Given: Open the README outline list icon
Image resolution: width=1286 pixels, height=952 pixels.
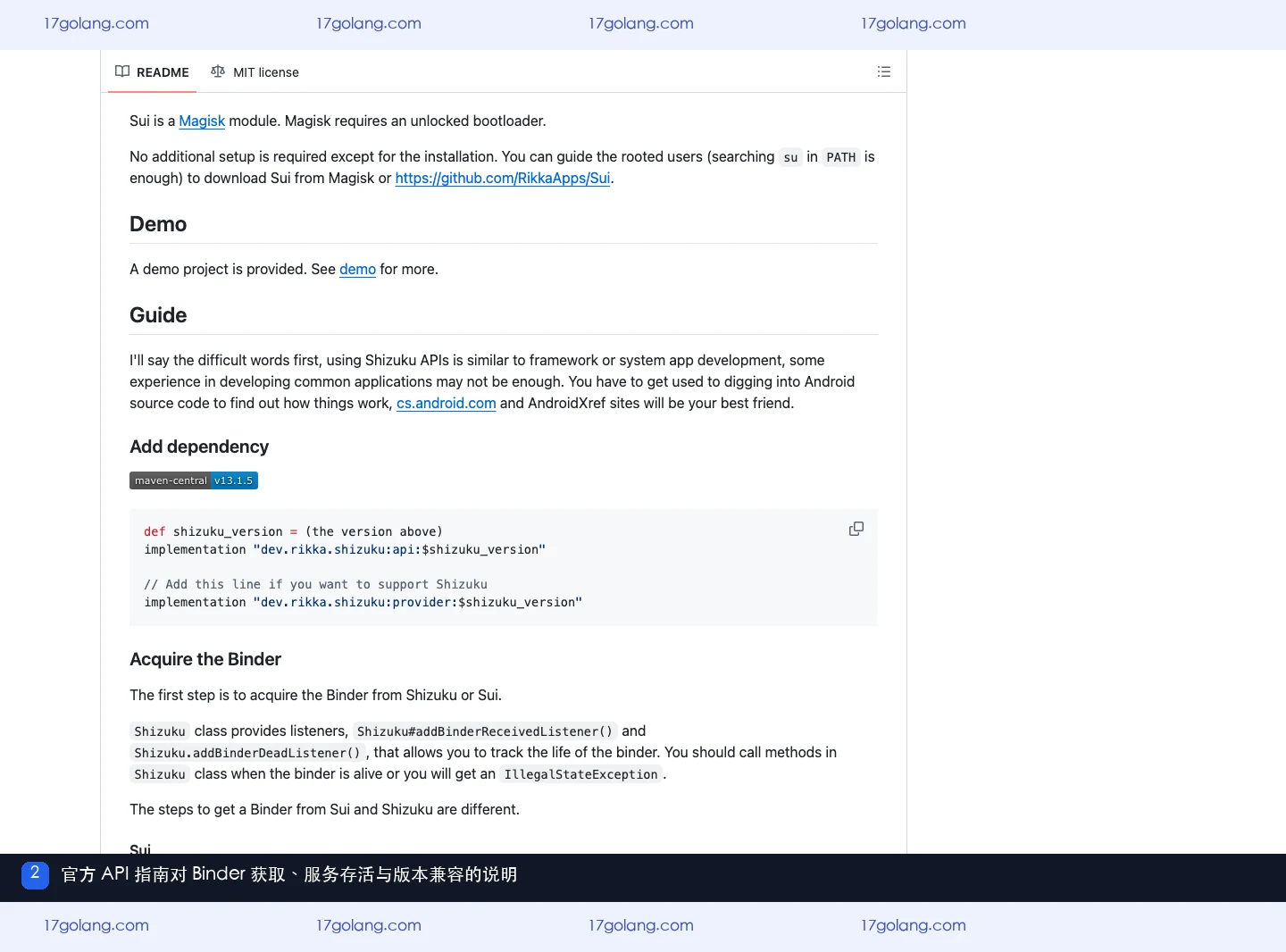Looking at the screenshot, I should pos(884,71).
